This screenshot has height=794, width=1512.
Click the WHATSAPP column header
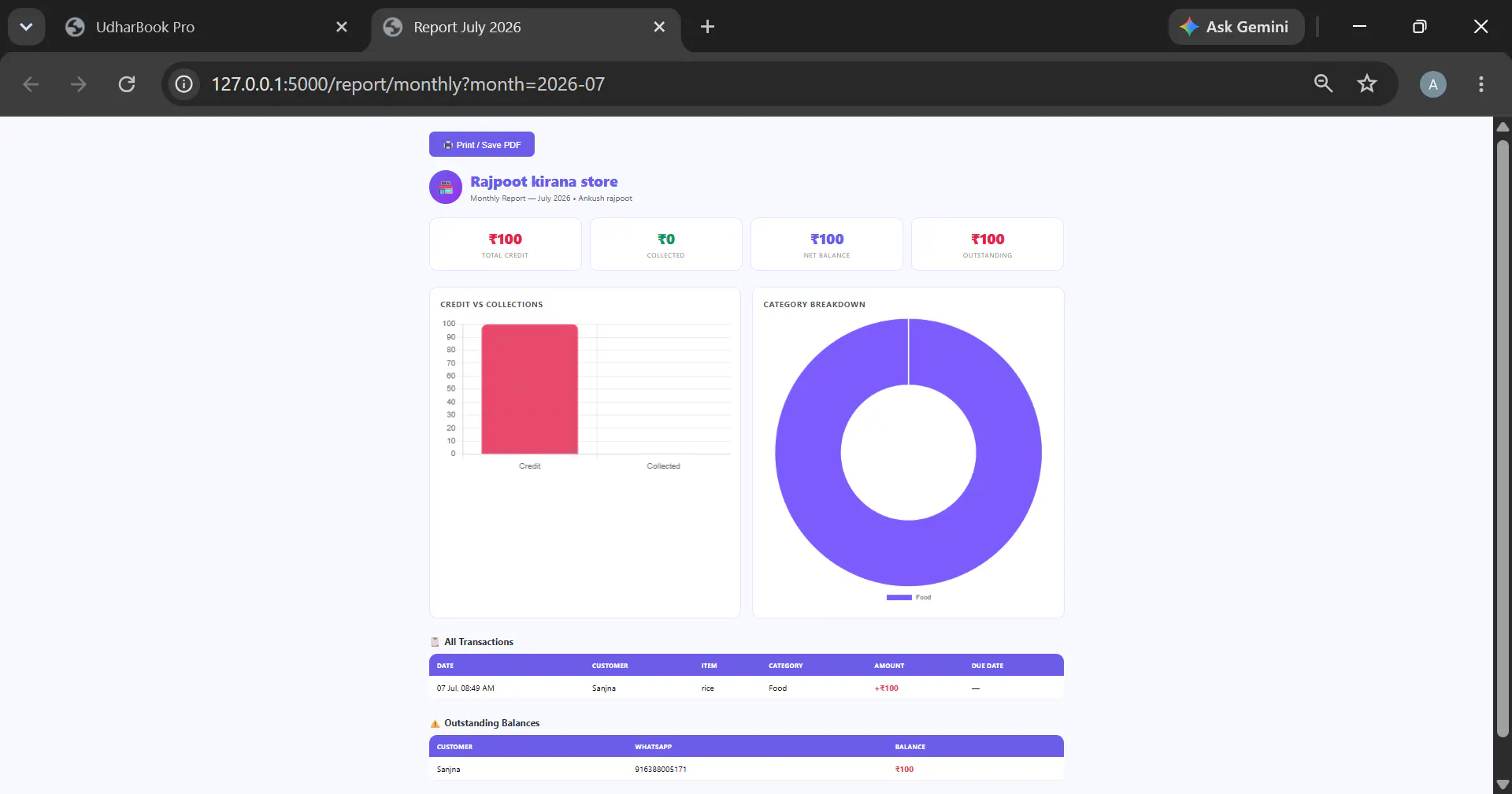pos(654,747)
